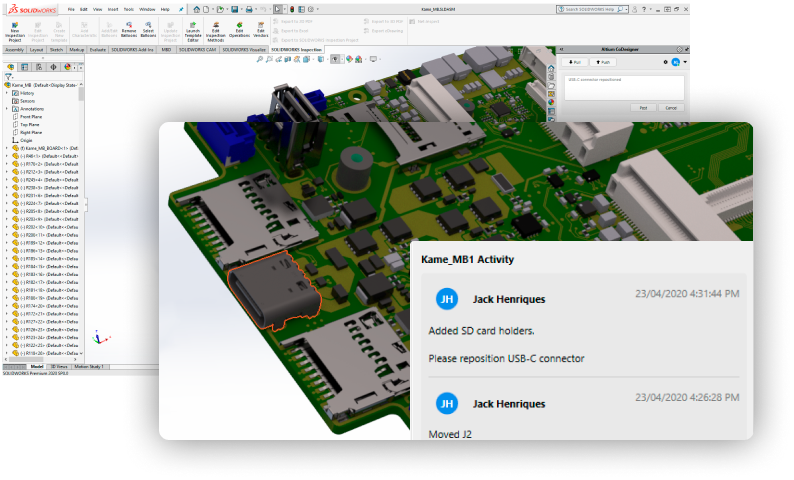Click Edit Inspection Methods icon
The image size is (794, 480).
pyautogui.click(x=215, y=30)
